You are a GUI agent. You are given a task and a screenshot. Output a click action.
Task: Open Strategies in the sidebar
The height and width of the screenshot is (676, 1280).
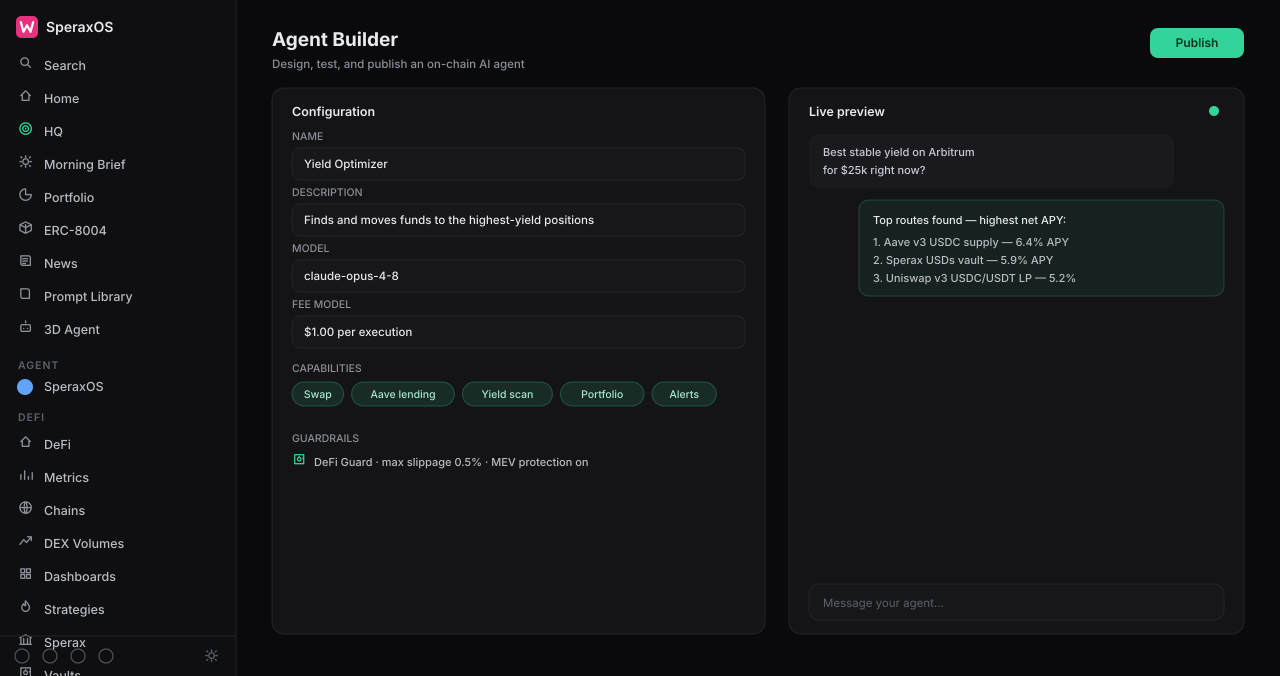(x=74, y=609)
